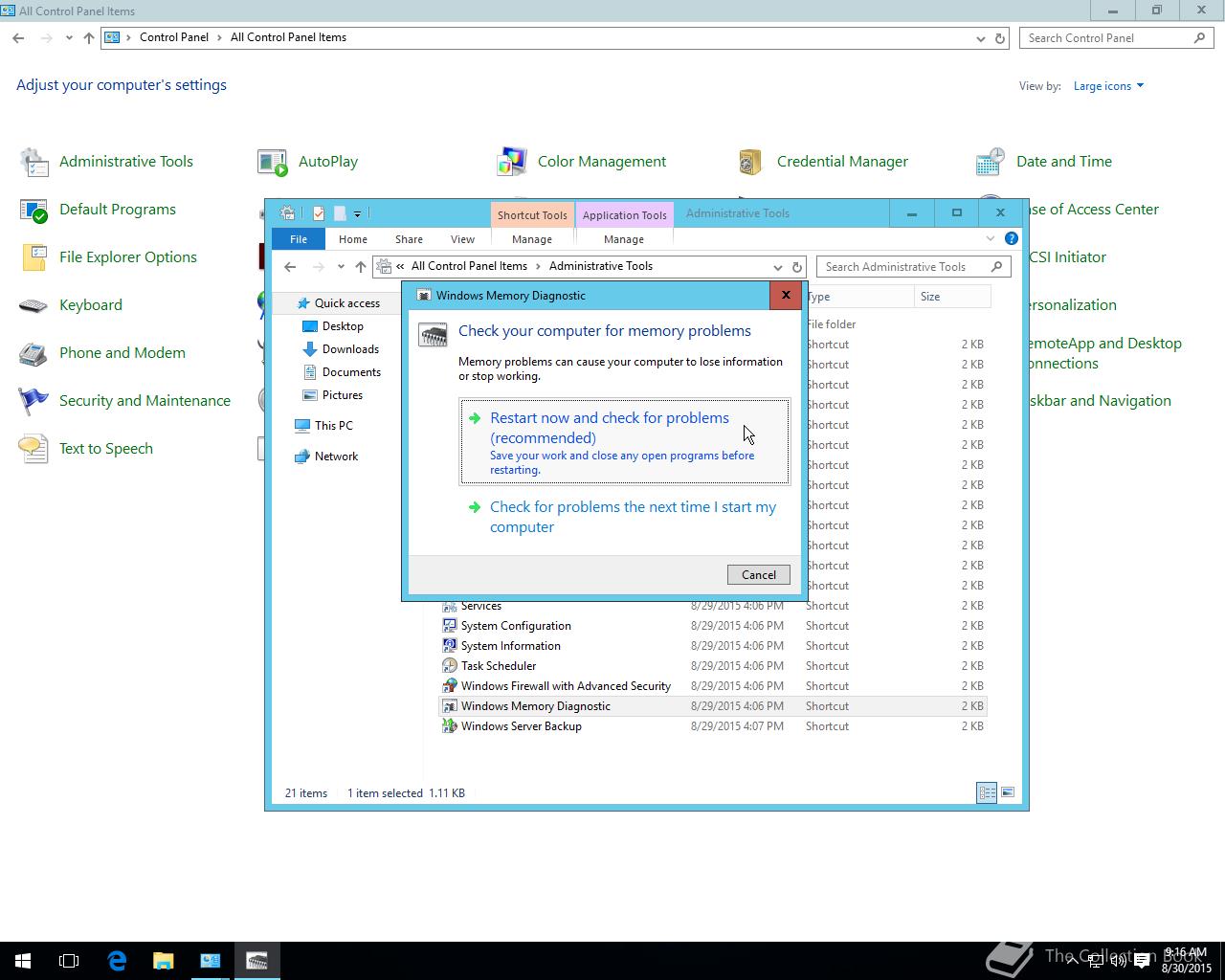Sort file list by Size column

point(950,297)
